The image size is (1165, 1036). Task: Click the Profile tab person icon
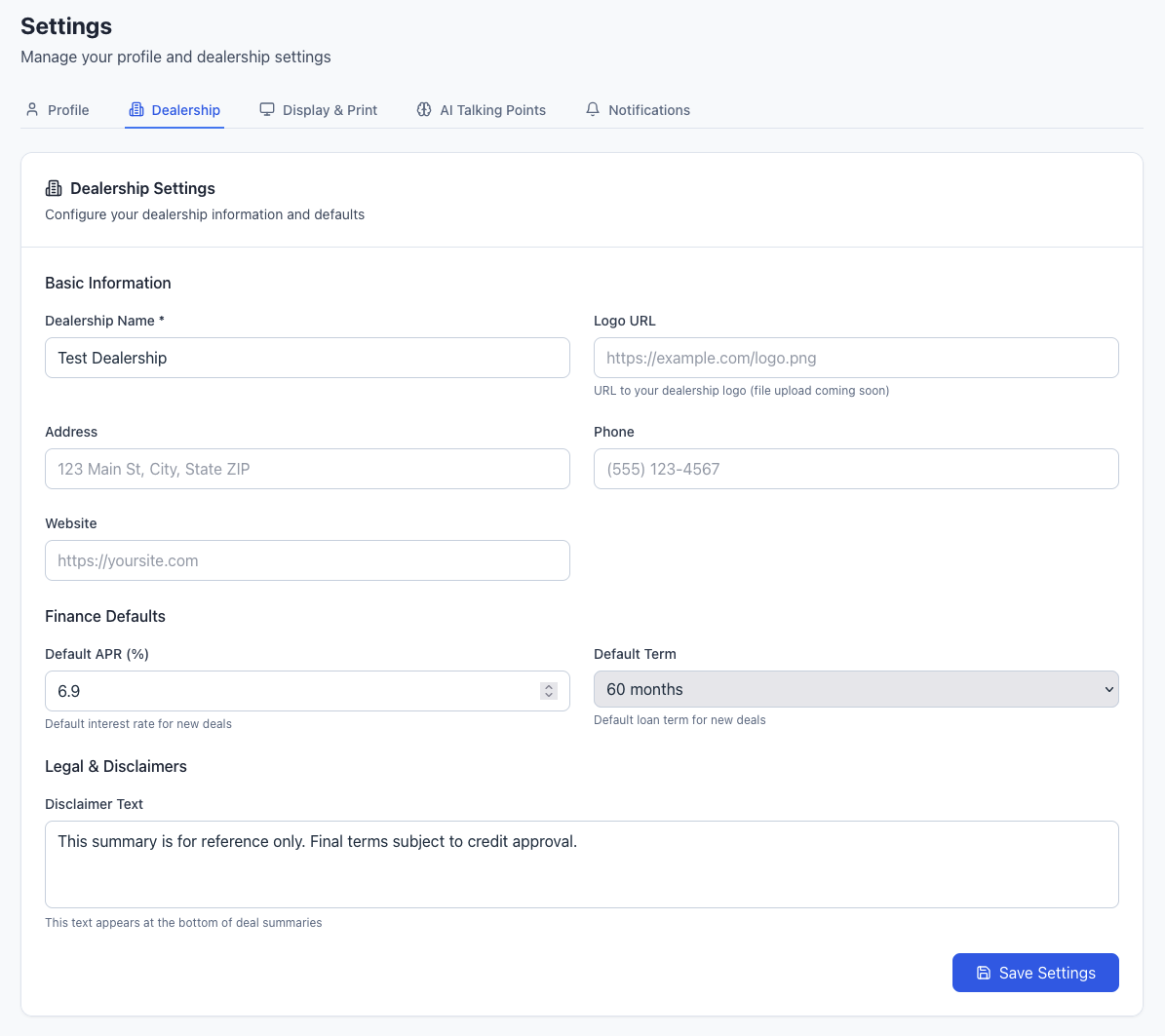point(32,109)
